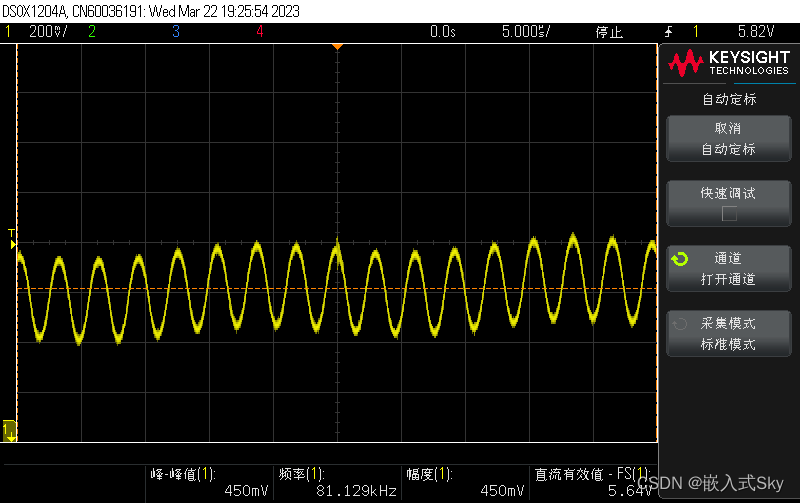Click the yellow T trigger level marker
Screen dimensions: 800x503
[12, 239]
